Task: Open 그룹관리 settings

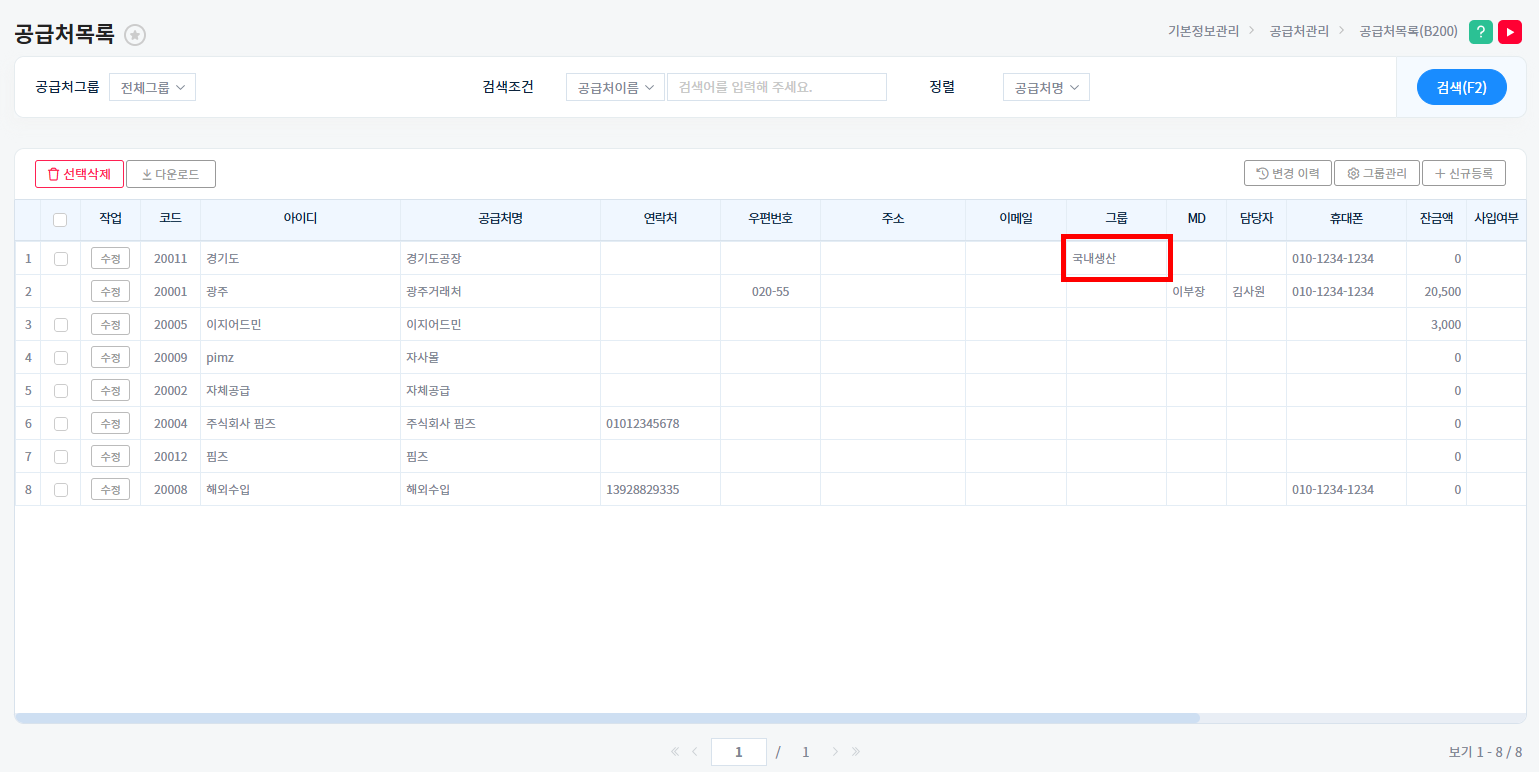Action: point(1377,173)
